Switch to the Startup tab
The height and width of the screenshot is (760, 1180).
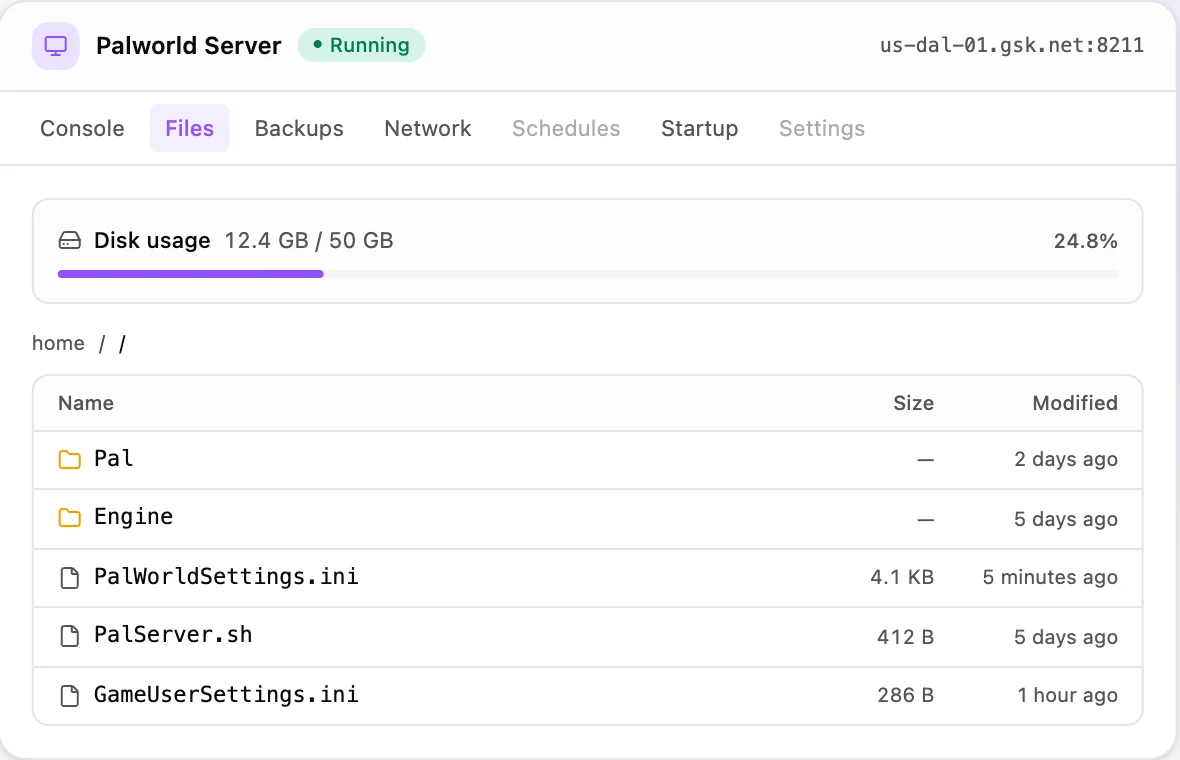click(x=699, y=128)
